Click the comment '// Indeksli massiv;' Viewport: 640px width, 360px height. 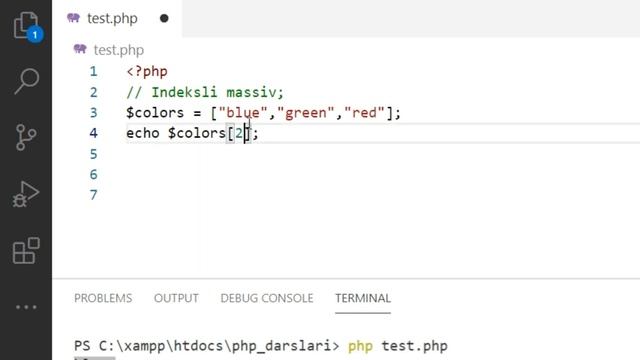click(x=205, y=92)
